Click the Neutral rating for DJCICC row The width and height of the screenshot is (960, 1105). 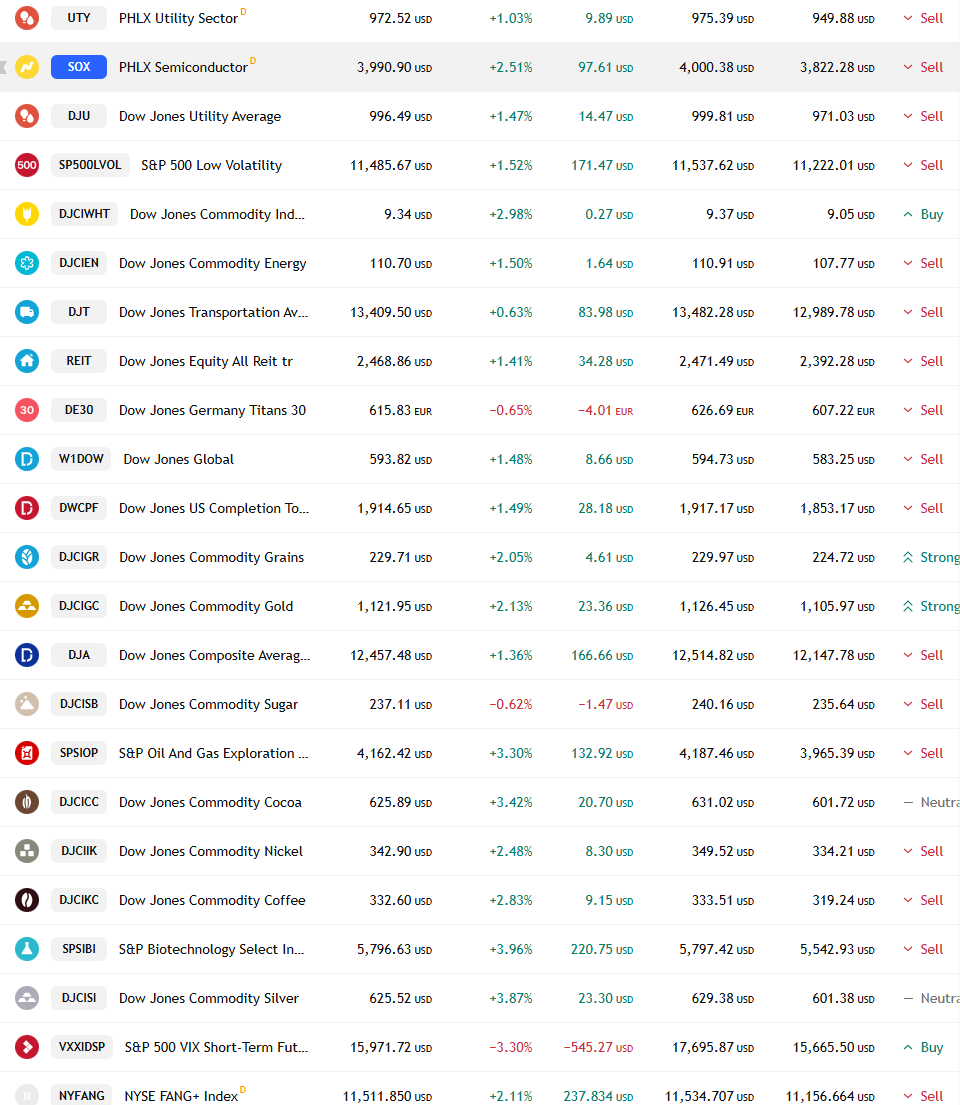click(931, 802)
